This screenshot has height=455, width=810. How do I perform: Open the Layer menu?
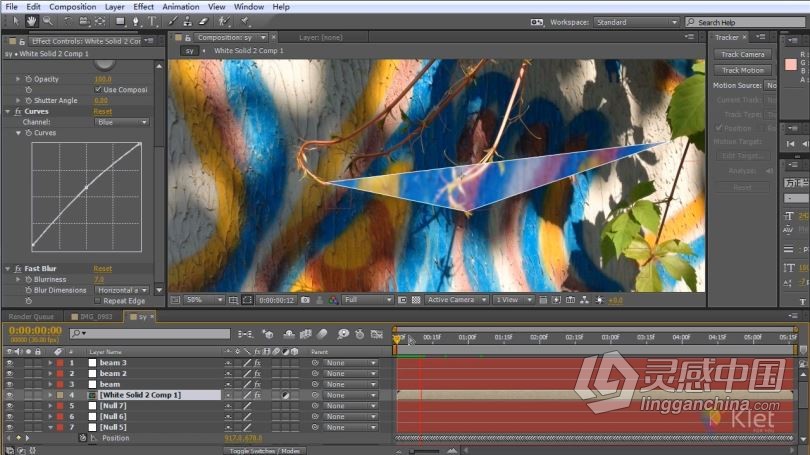point(114,7)
